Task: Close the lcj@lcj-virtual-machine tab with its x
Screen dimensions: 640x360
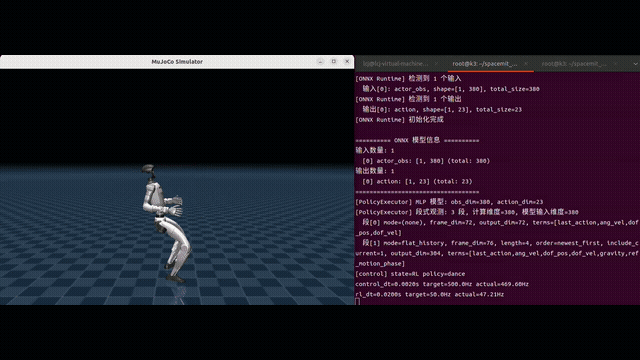Action: (x=436, y=64)
